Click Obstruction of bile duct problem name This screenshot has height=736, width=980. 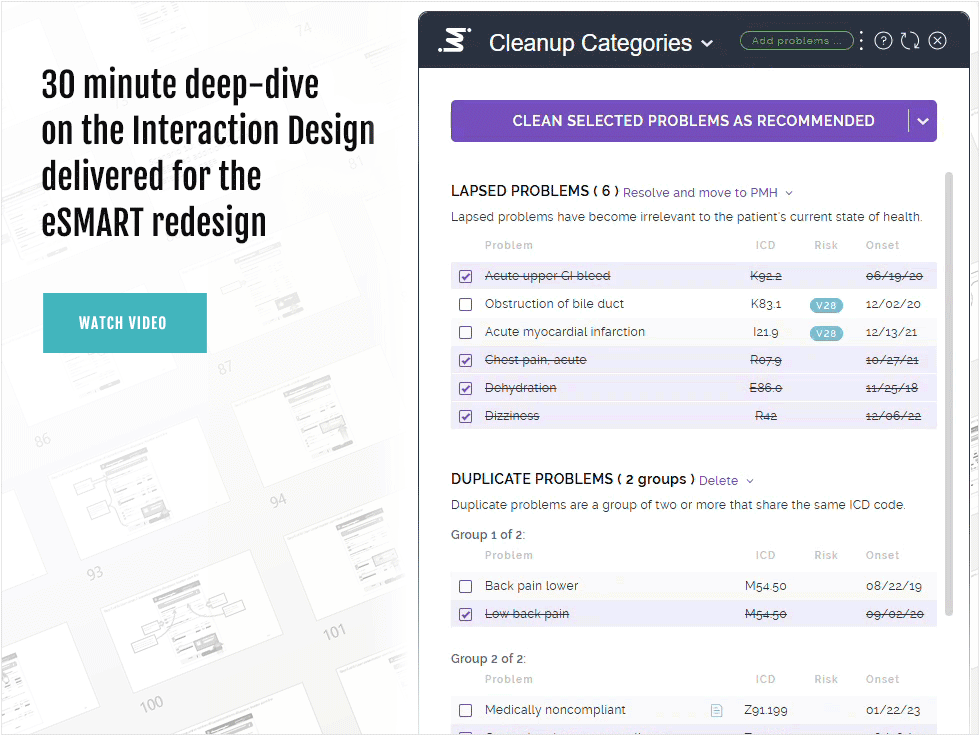tap(554, 304)
